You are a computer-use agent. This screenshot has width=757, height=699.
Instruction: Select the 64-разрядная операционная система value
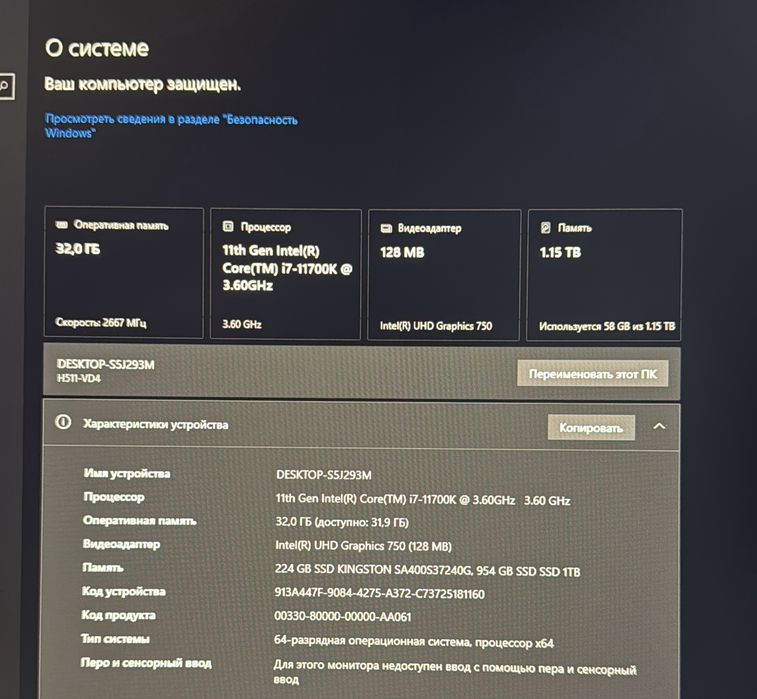(x=413, y=642)
